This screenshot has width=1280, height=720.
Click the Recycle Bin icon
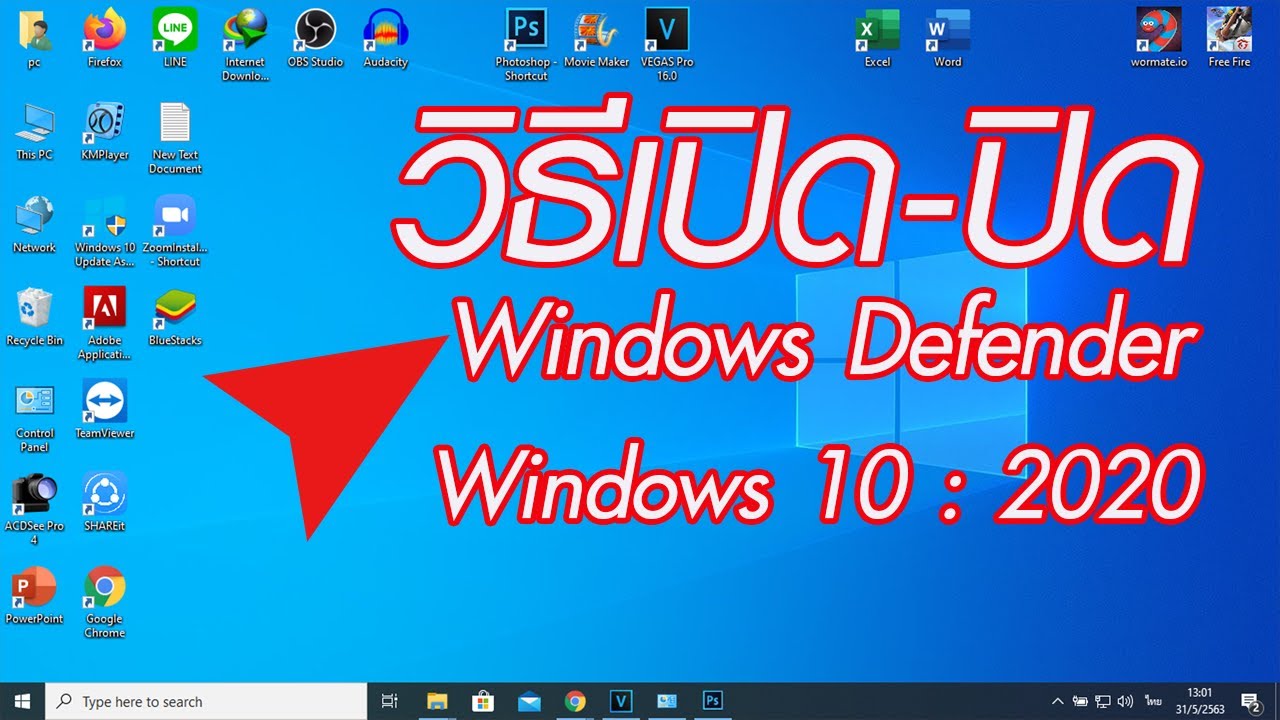pyautogui.click(x=34, y=317)
